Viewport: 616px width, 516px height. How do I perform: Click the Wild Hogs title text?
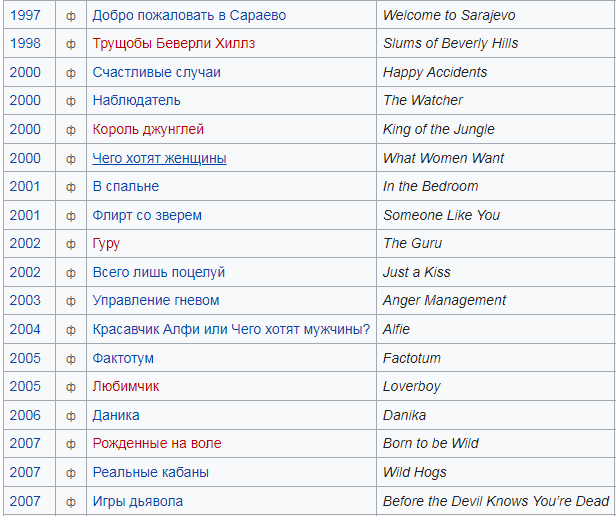415,472
